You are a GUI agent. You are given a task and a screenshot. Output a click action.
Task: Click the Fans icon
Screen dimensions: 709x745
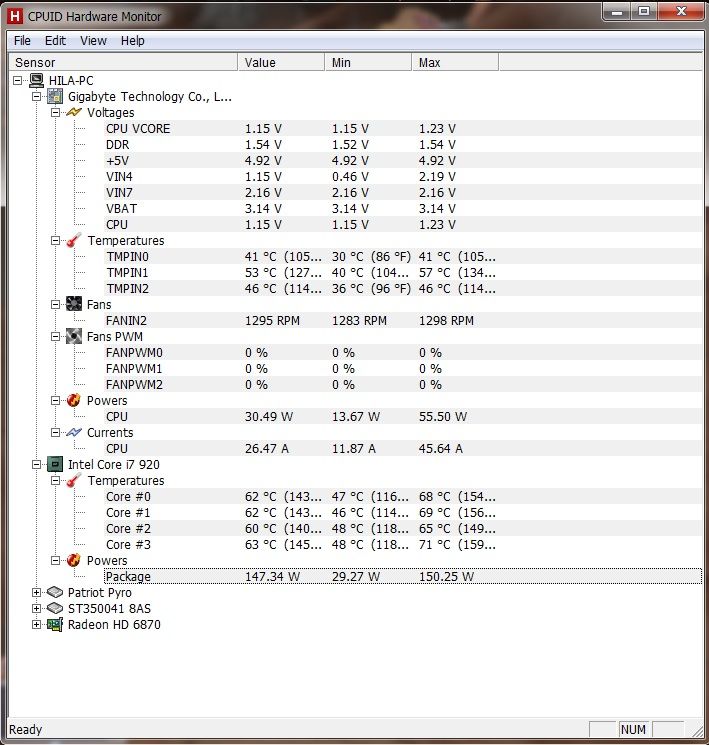click(x=74, y=304)
